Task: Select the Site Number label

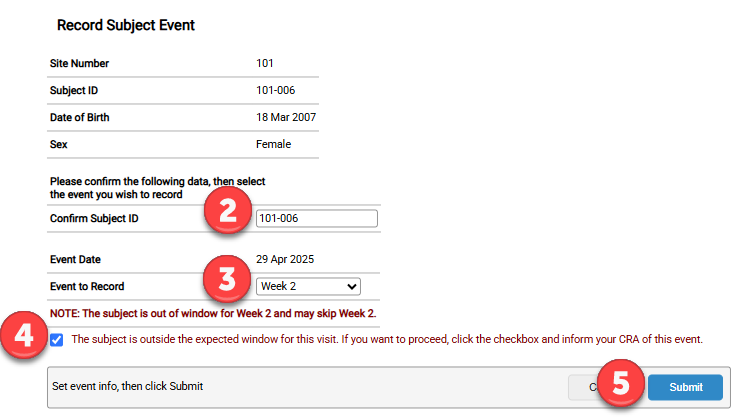Action: 79,64
